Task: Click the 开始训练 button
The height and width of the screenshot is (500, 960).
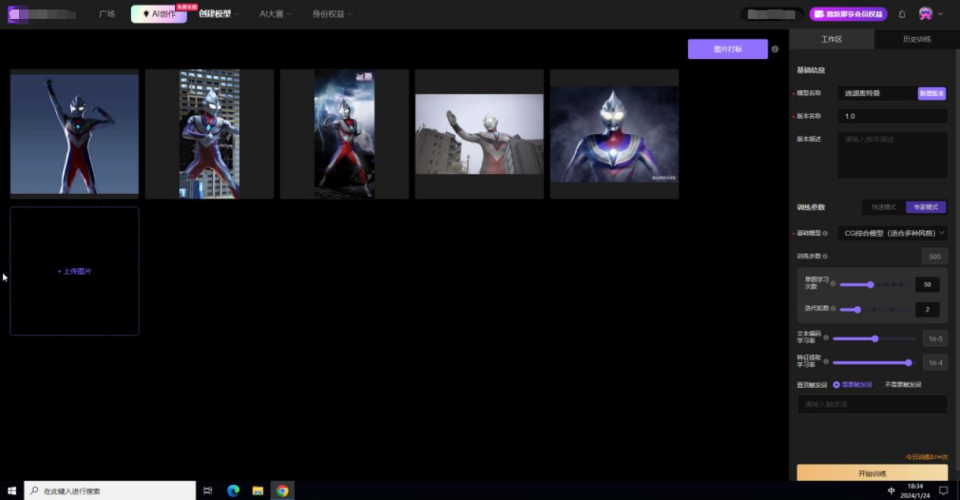Action: [871, 474]
